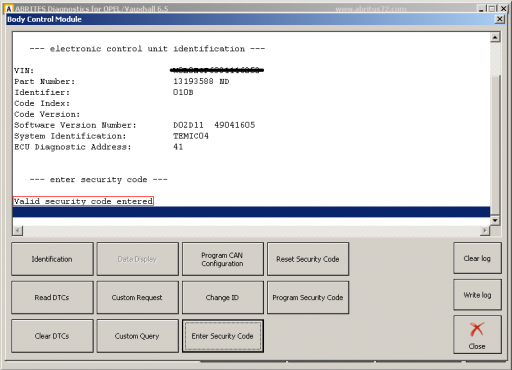
Task: Close the ABRITES Diagnostics main window
Action: [504, 9]
